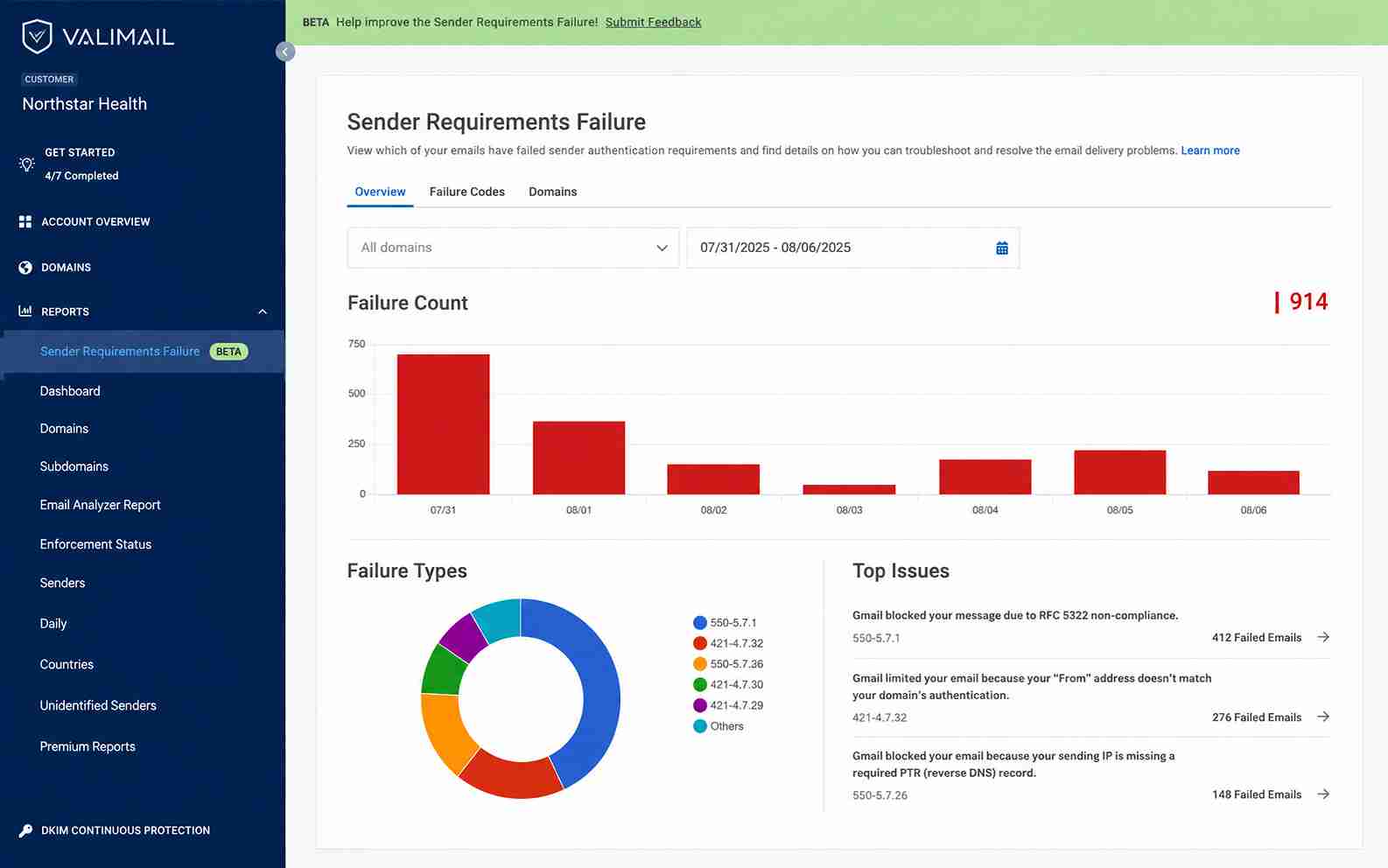Click the 08/06 failure bar
This screenshot has width=1388, height=868.
[1253, 483]
